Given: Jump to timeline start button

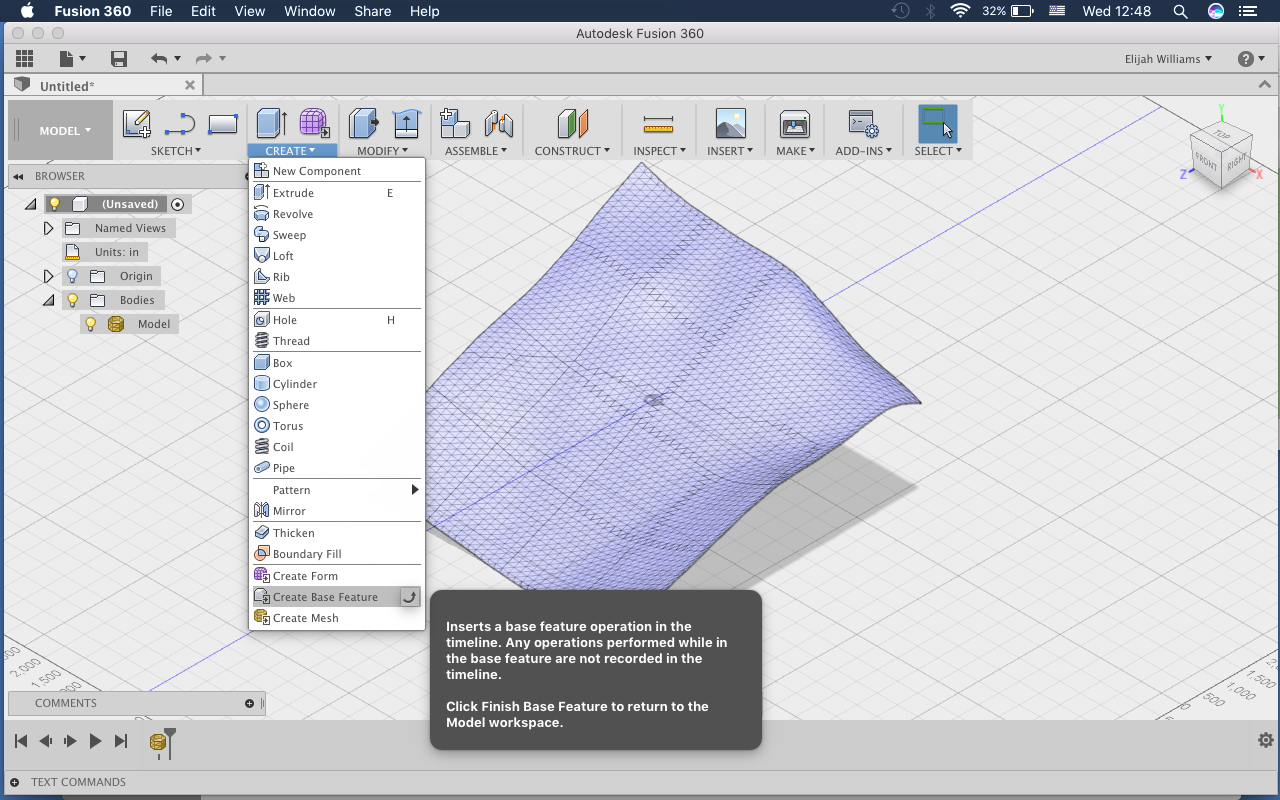Looking at the screenshot, I should (x=20, y=741).
